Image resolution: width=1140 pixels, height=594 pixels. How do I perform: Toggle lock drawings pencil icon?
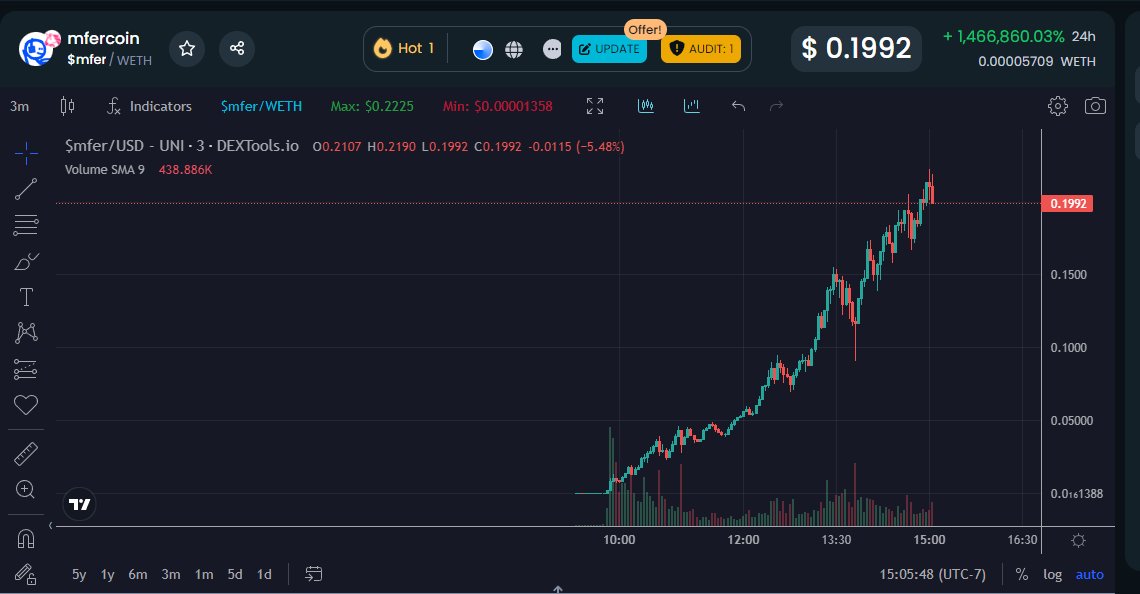(x=26, y=574)
